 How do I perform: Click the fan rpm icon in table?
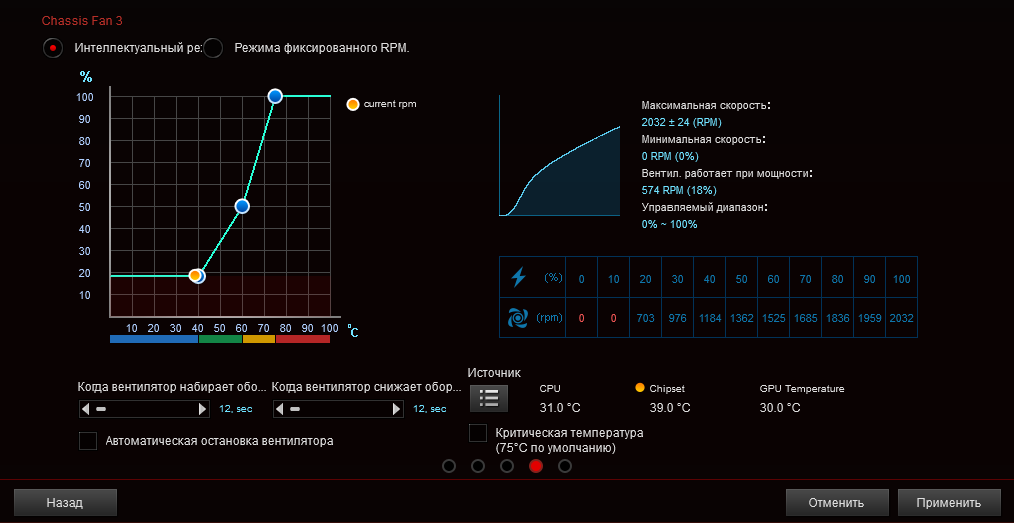518,318
